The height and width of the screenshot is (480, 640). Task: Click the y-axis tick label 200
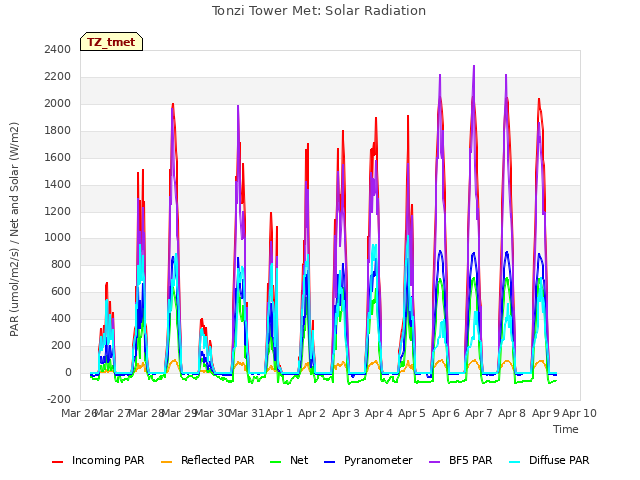pyautogui.click(x=61, y=345)
